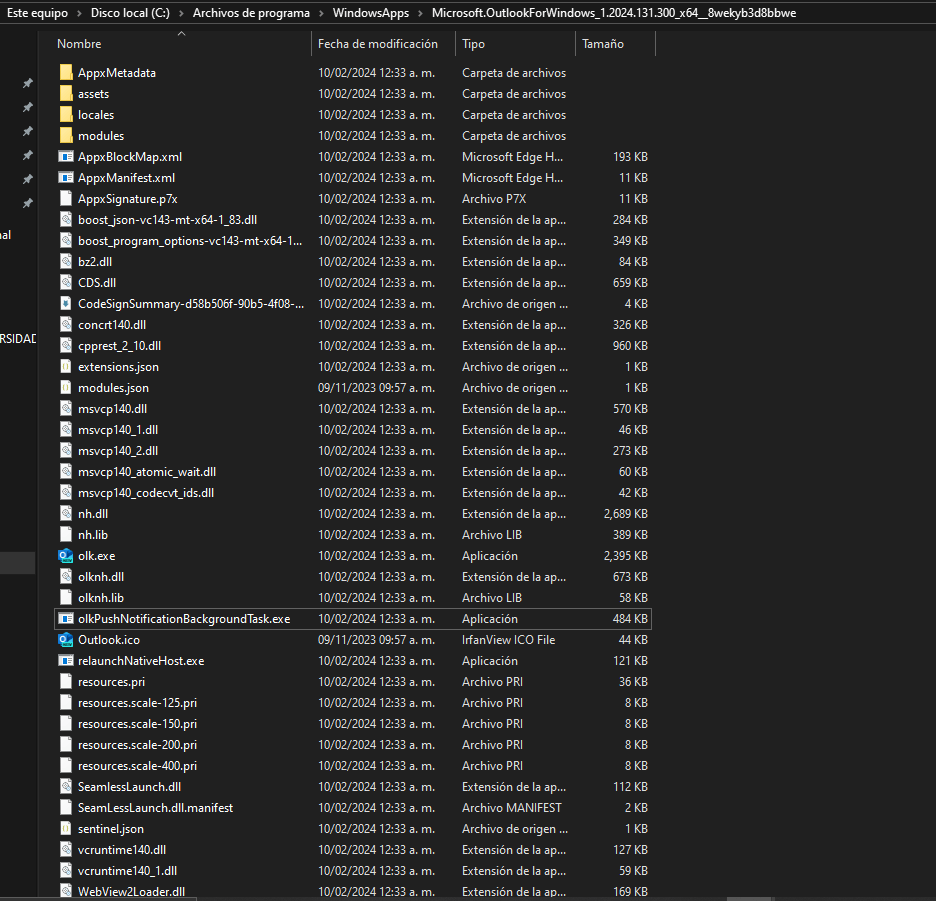Select the resources.scale-400.pri file name
This screenshot has height=901, width=936.
click(x=137, y=765)
